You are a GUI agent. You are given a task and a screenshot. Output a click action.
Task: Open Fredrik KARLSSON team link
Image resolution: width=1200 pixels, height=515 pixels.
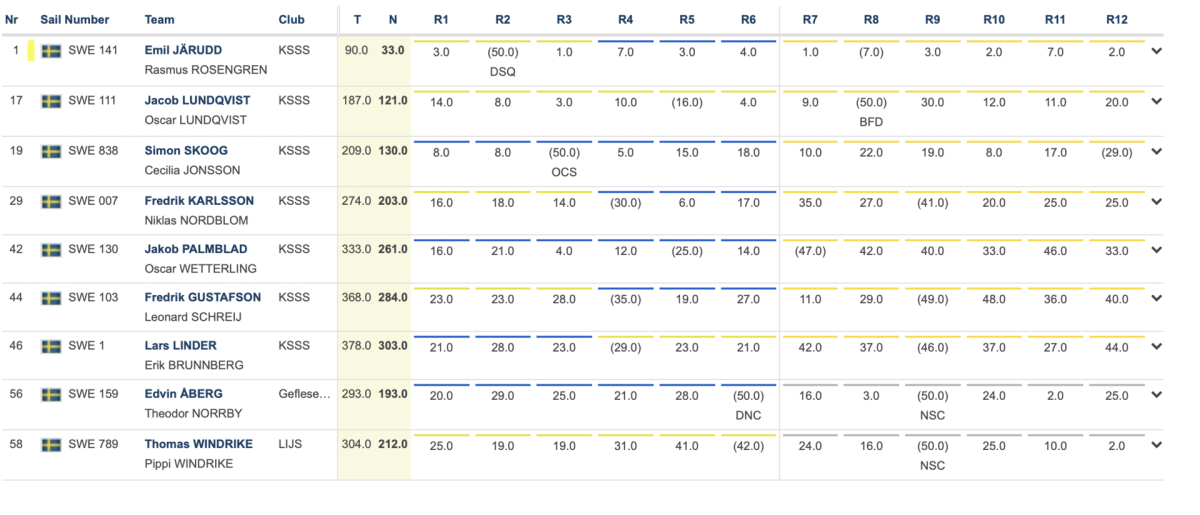tap(199, 201)
